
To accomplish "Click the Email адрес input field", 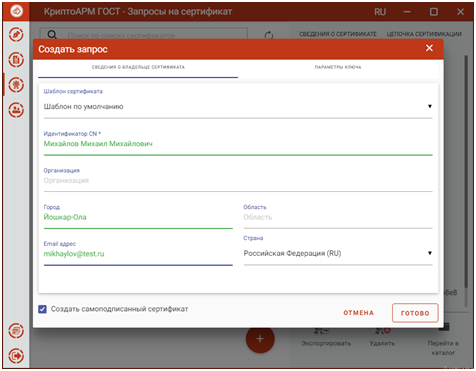I will click(x=138, y=254).
